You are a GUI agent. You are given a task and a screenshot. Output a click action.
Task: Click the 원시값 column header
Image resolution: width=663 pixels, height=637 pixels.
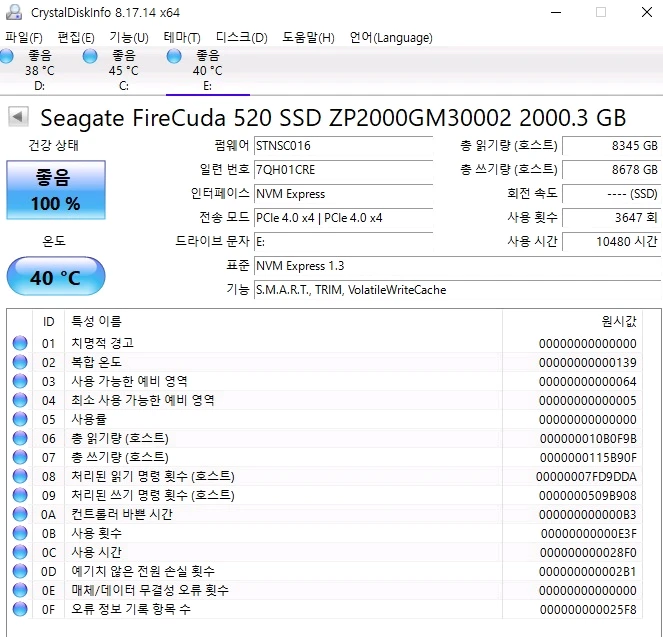[573, 322]
